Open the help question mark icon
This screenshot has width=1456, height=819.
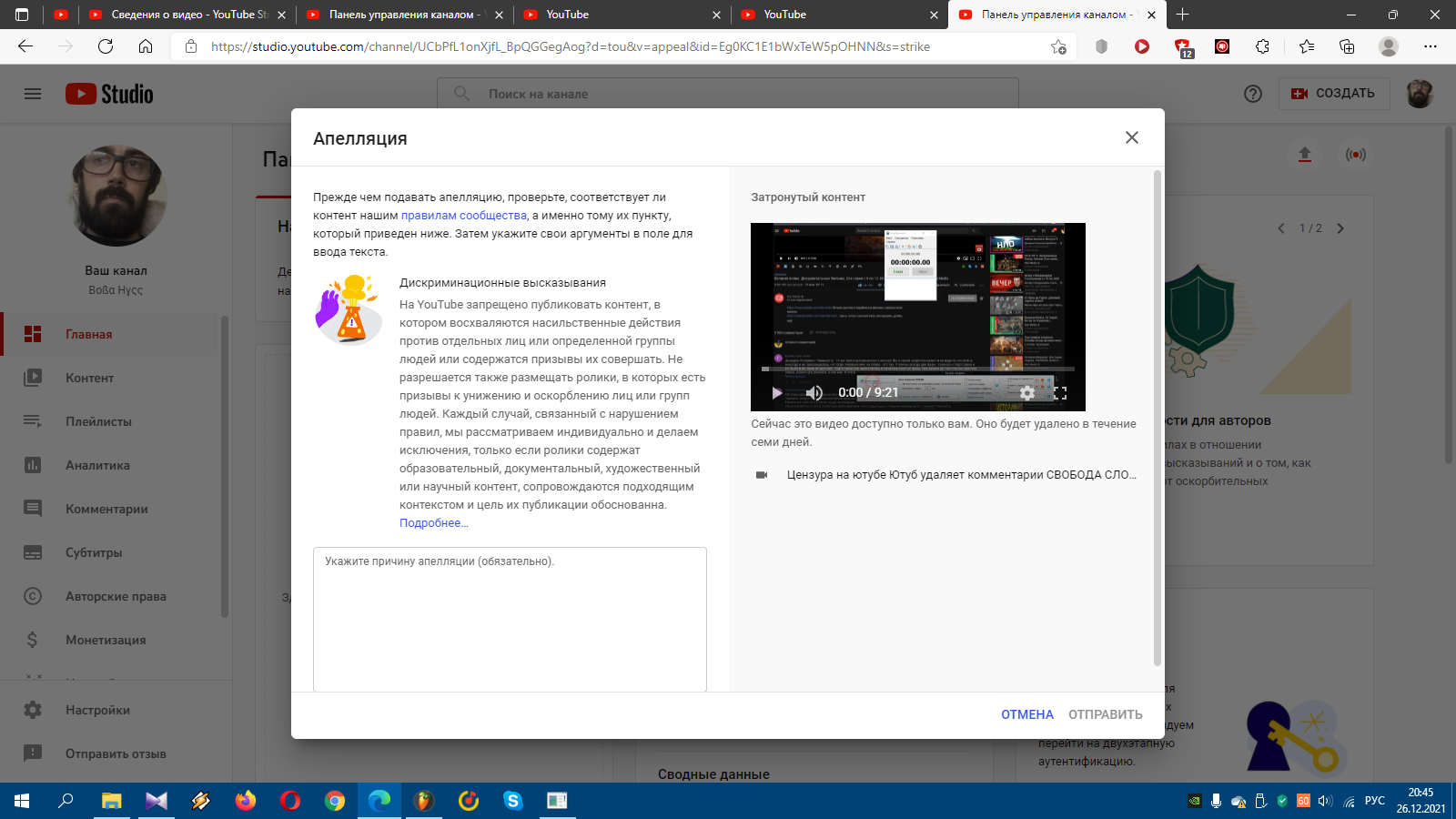pyautogui.click(x=1253, y=94)
